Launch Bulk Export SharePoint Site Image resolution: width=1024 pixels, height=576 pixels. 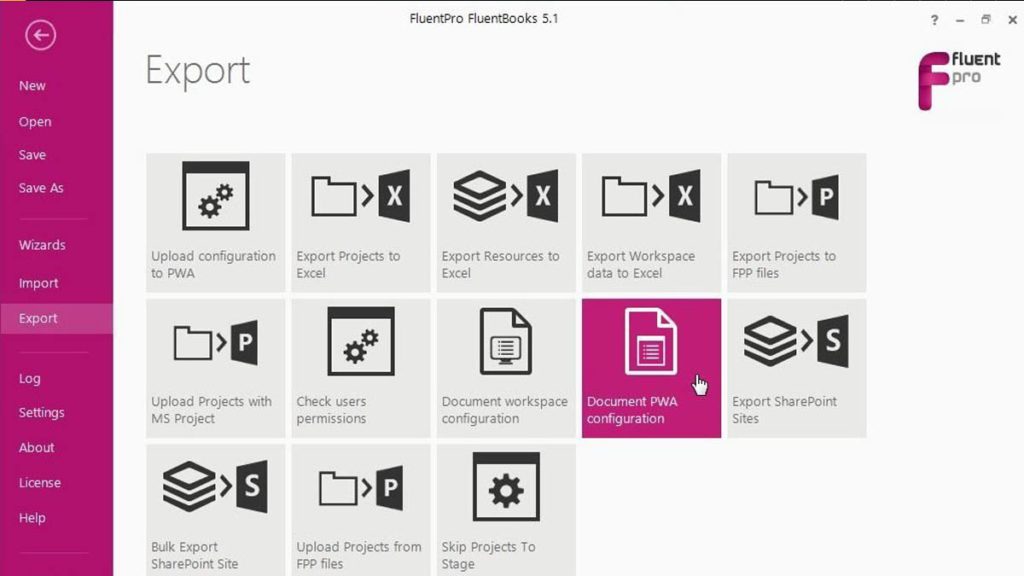[x=214, y=510]
